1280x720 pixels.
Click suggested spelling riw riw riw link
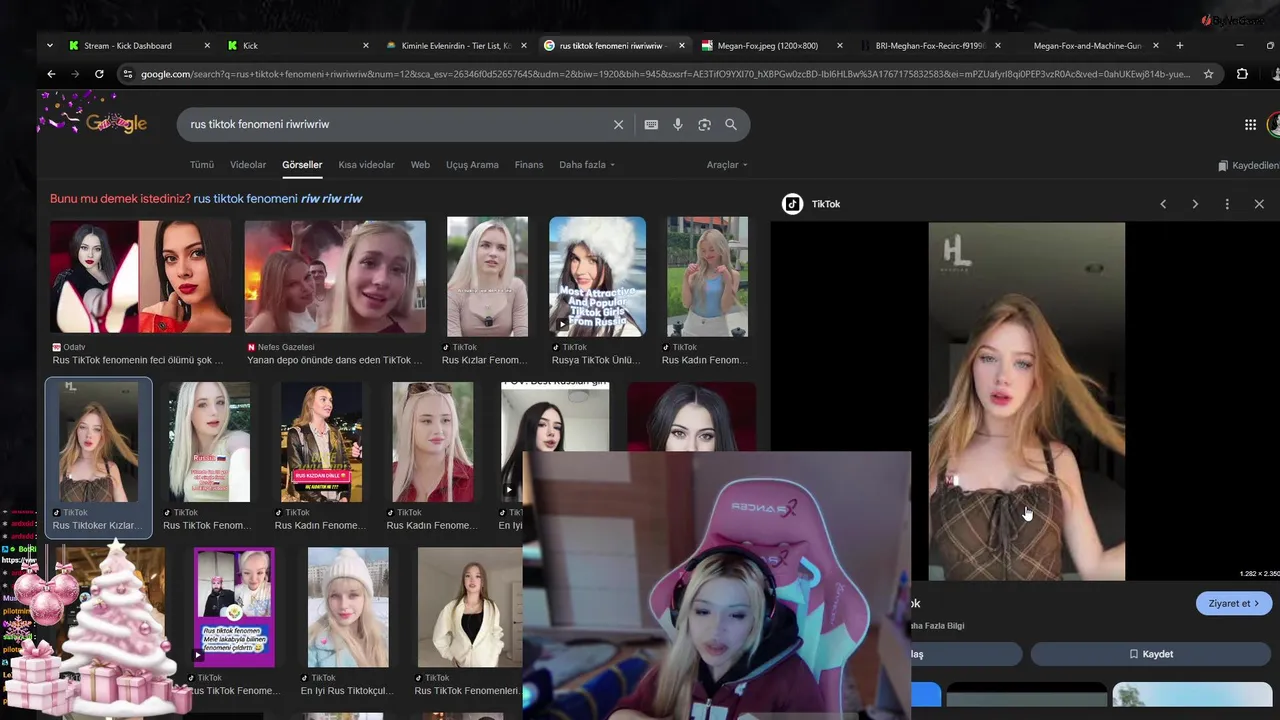332,198
